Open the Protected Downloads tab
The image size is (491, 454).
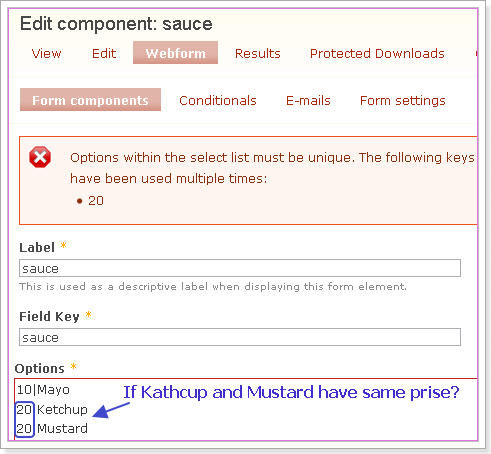point(377,53)
